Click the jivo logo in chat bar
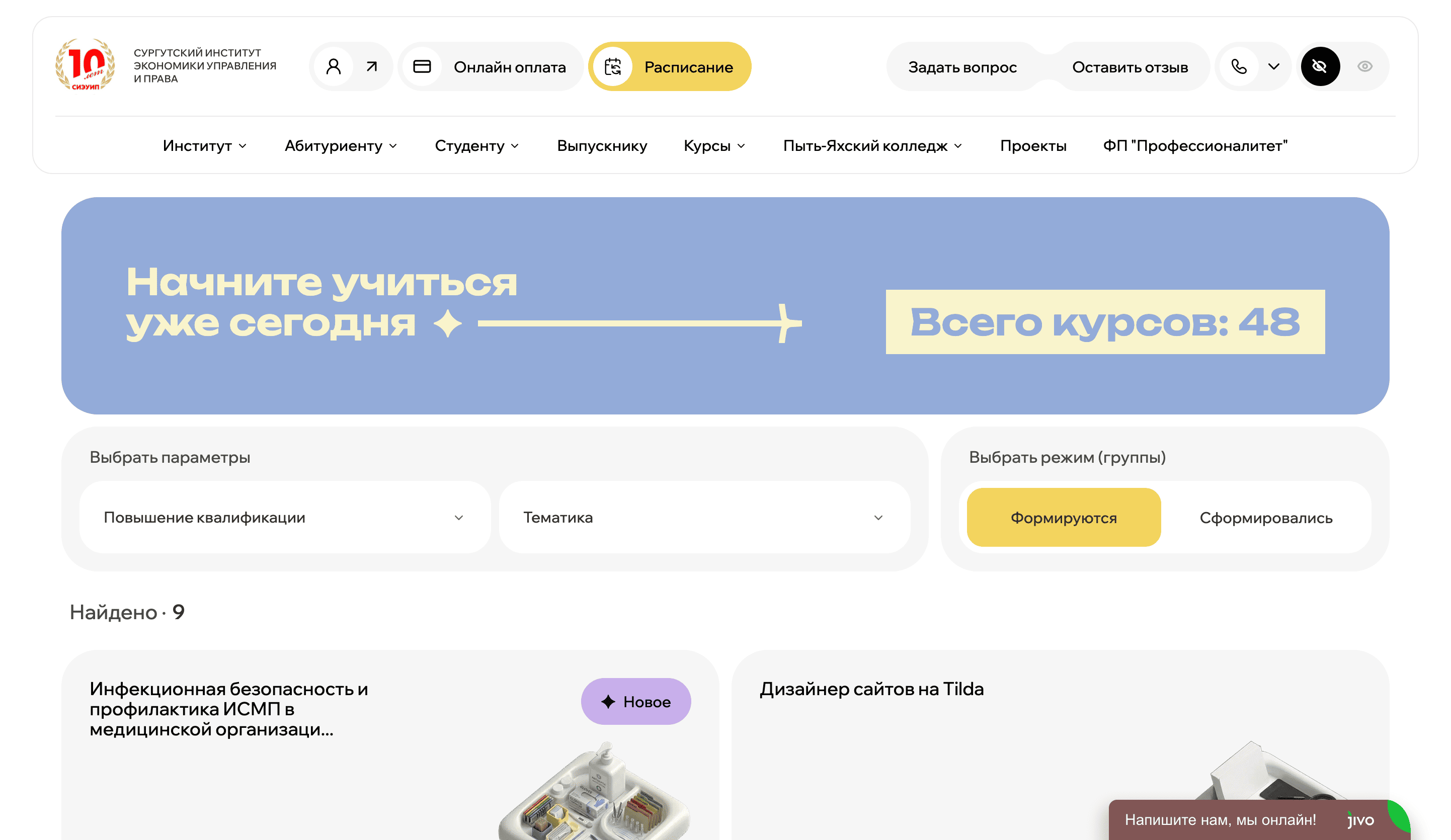1451x840 pixels. [1360, 820]
